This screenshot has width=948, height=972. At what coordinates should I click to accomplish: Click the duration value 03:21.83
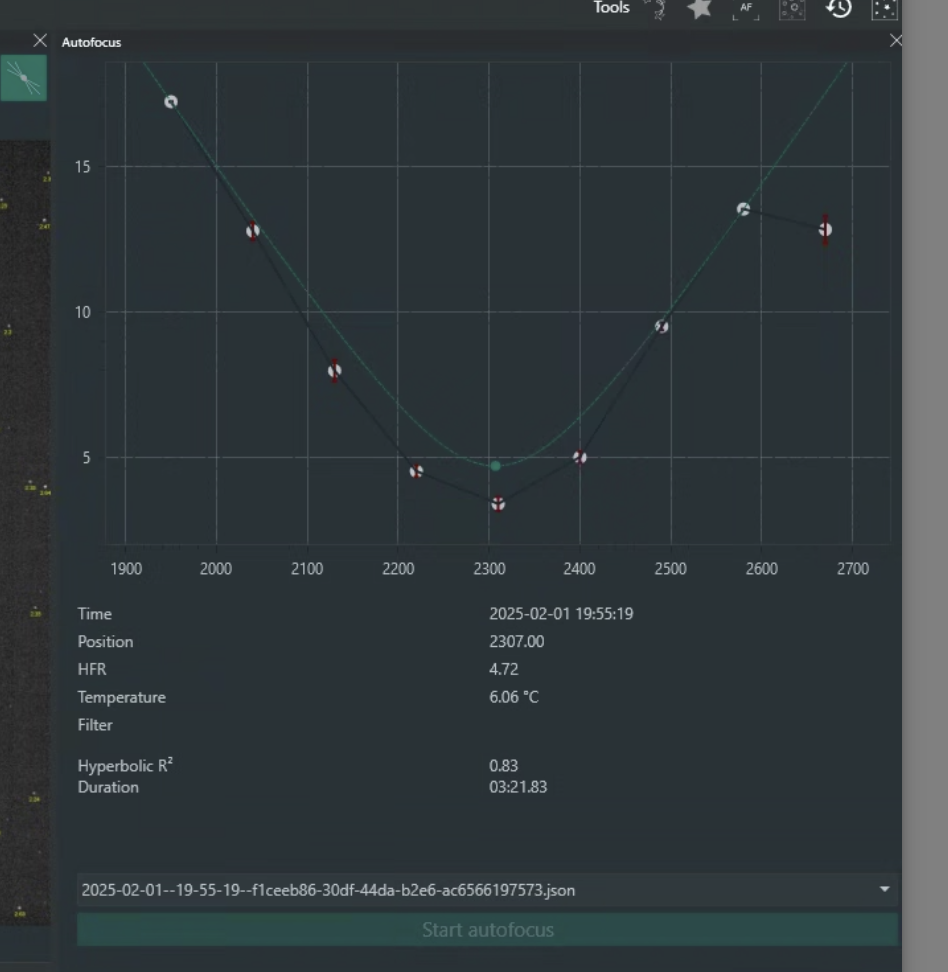(x=518, y=787)
